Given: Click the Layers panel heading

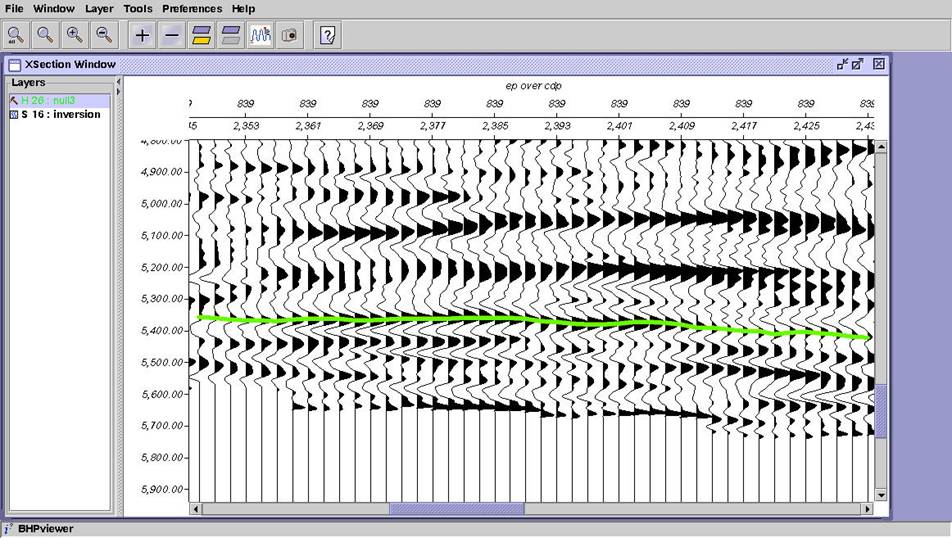Looking at the screenshot, I should click(29, 83).
